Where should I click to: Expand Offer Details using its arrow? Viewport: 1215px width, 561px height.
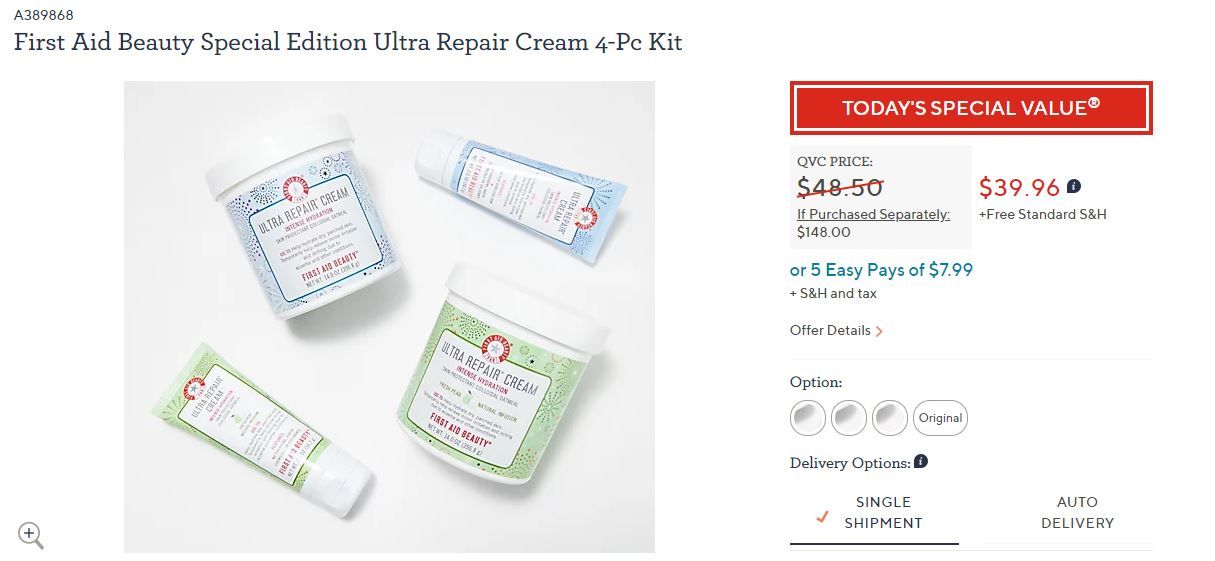tap(879, 331)
